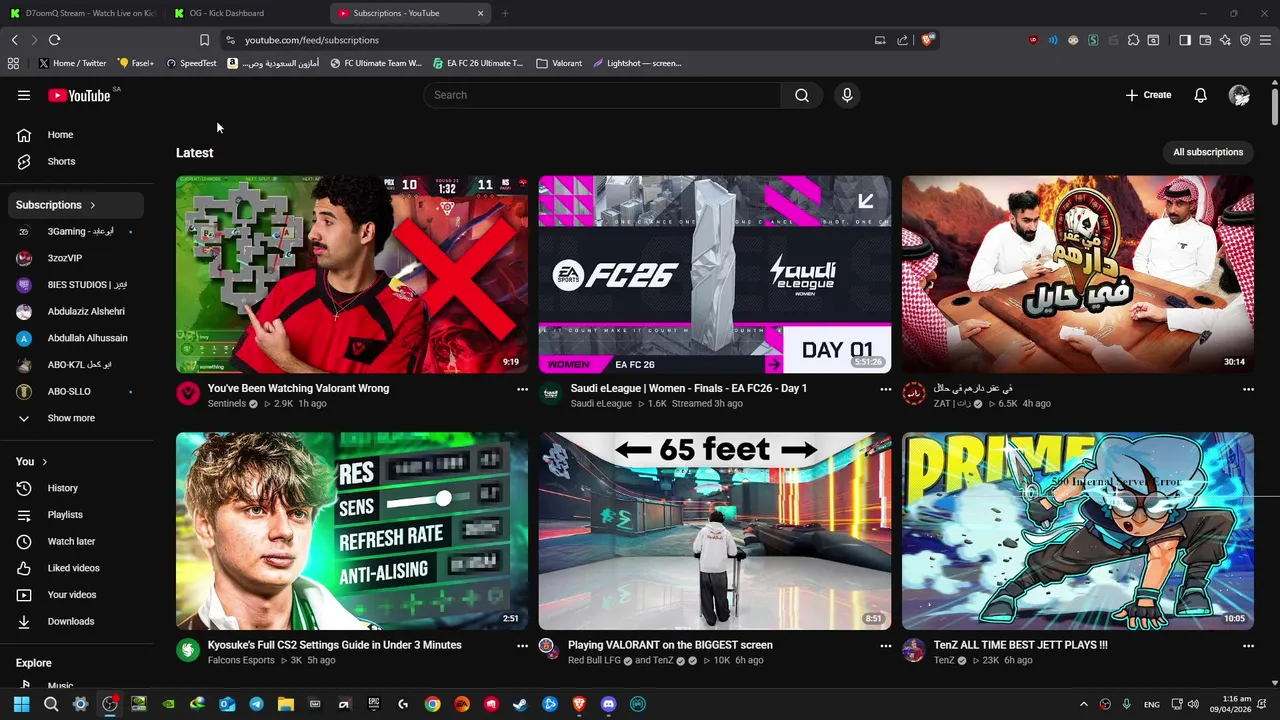Image resolution: width=1280 pixels, height=720 pixels.
Task: Open Telegram from the taskbar
Action: tap(256, 704)
